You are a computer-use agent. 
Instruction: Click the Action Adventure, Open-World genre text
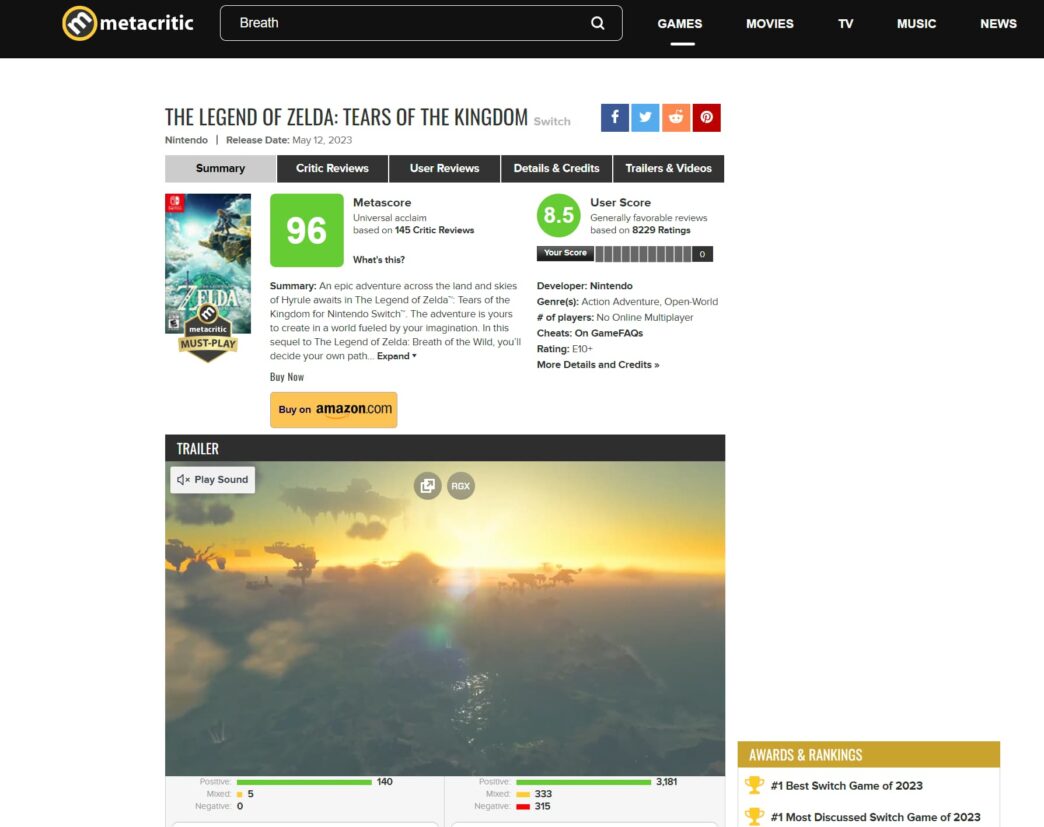tap(650, 302)
